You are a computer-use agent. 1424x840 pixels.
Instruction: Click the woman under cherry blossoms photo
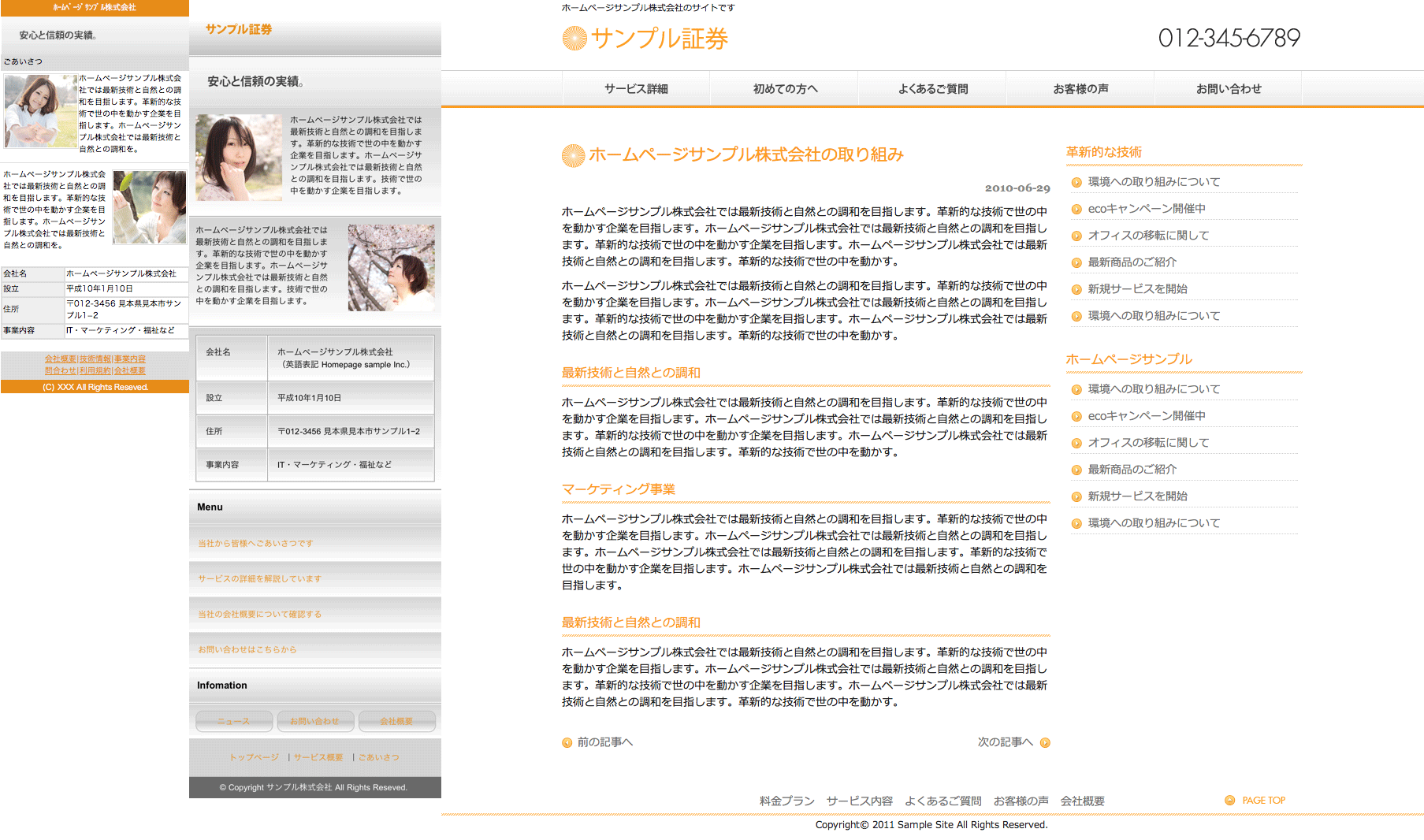click(x=391, y=267)
